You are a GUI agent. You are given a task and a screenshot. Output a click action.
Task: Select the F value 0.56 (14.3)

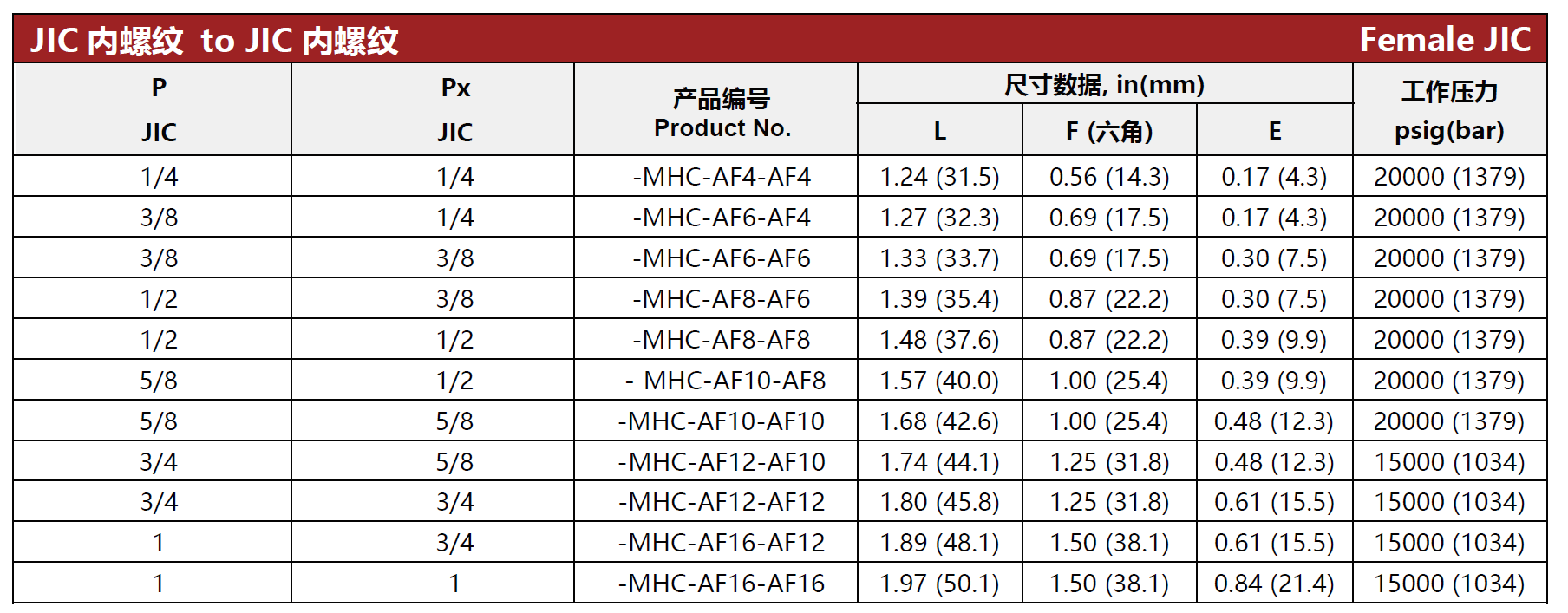[x=1109, y=177]
